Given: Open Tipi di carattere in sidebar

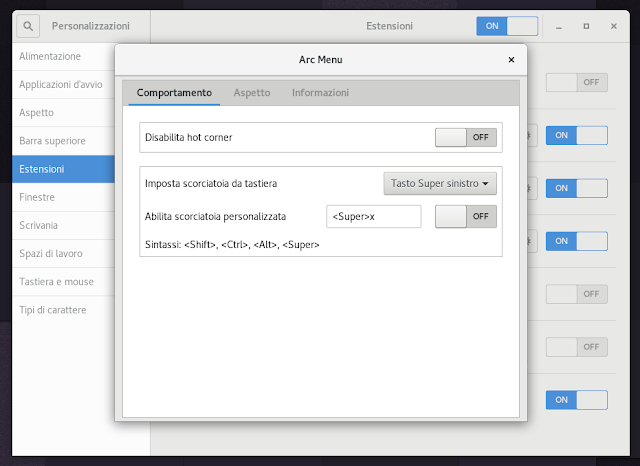Looking at the screenshot, I should point(63,310).
